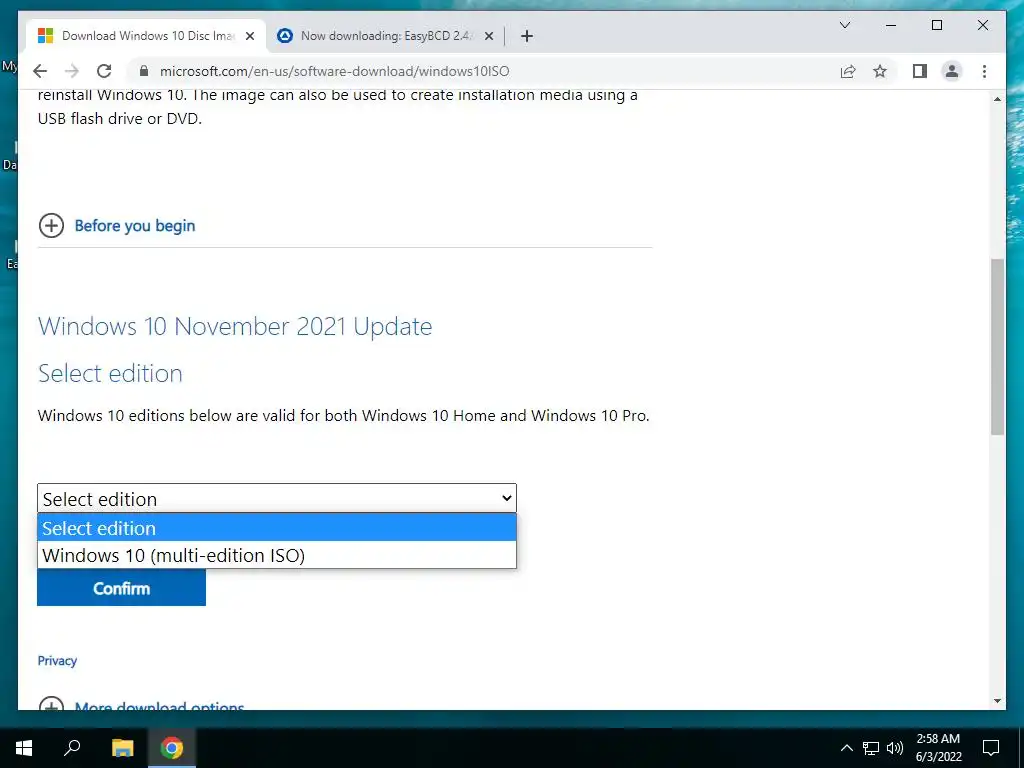Open the Privacy link
The image size is (1024, 768).
coord(57,660)
